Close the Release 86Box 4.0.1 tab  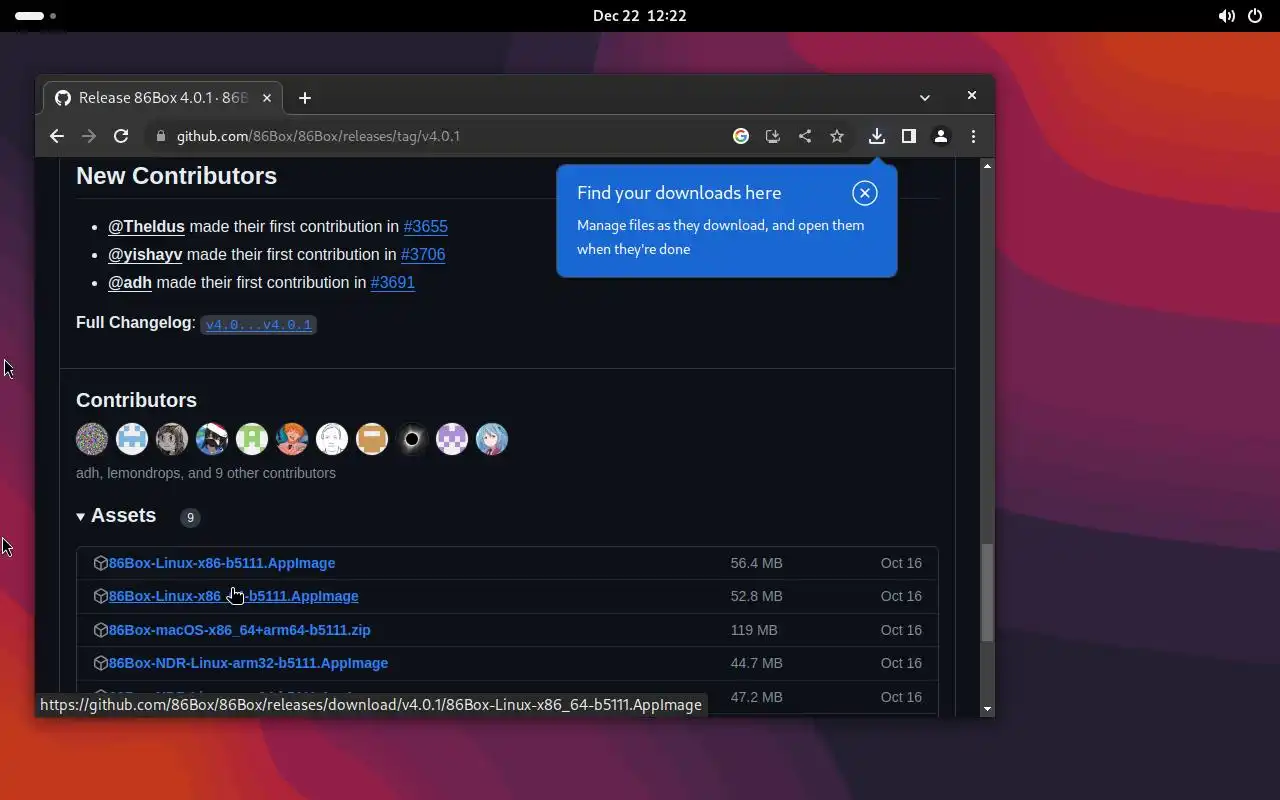(267, 97)
